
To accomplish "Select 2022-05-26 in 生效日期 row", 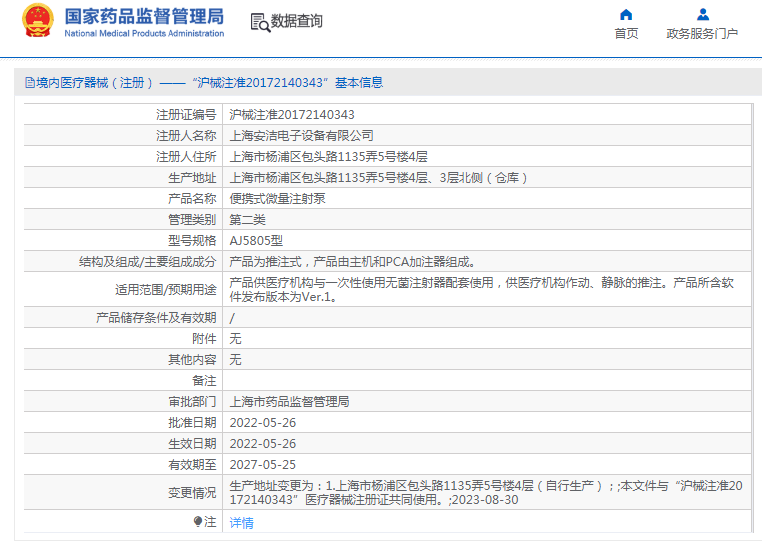I will coord(262,444).
